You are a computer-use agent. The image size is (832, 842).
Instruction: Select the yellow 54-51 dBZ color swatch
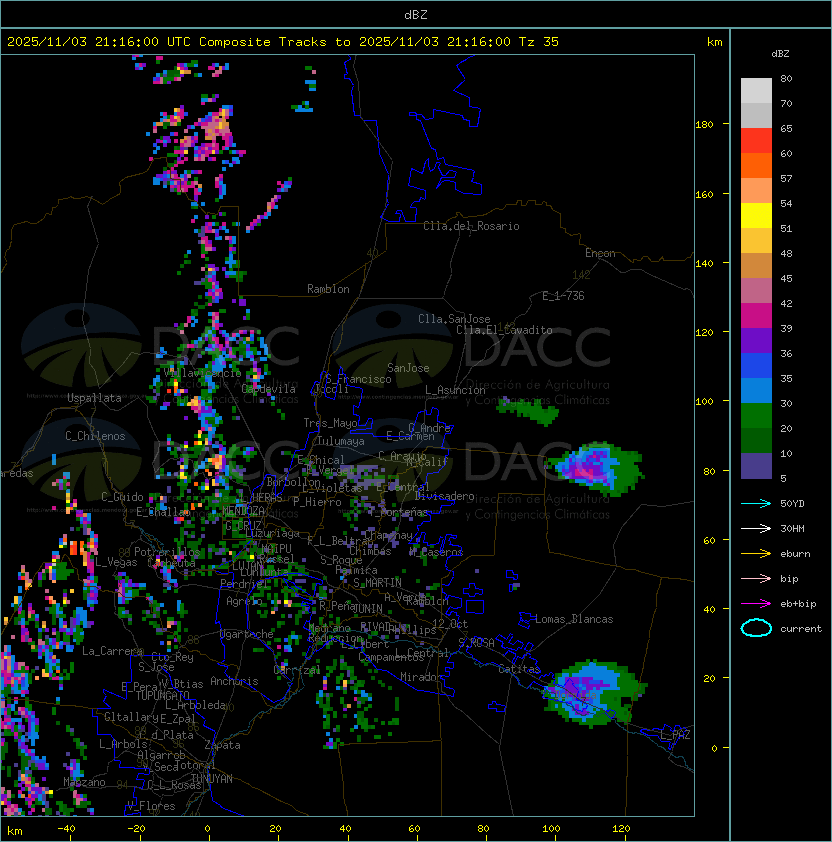click(x=756, y=216)
